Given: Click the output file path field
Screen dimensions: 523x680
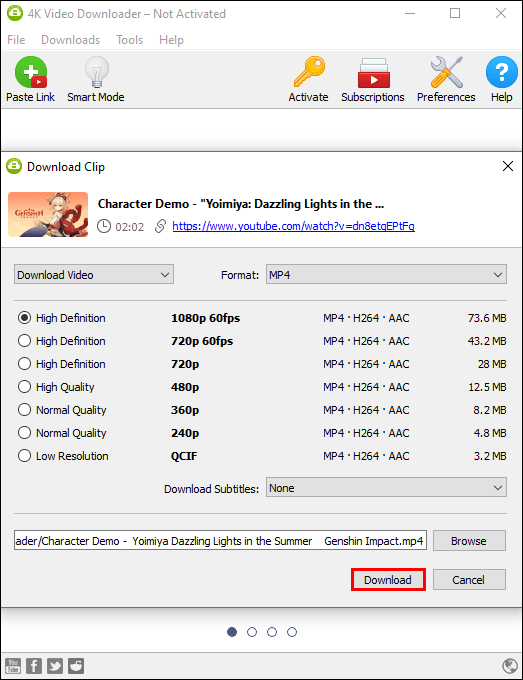Looking at the screenshot, I should [x=220, y=541].
